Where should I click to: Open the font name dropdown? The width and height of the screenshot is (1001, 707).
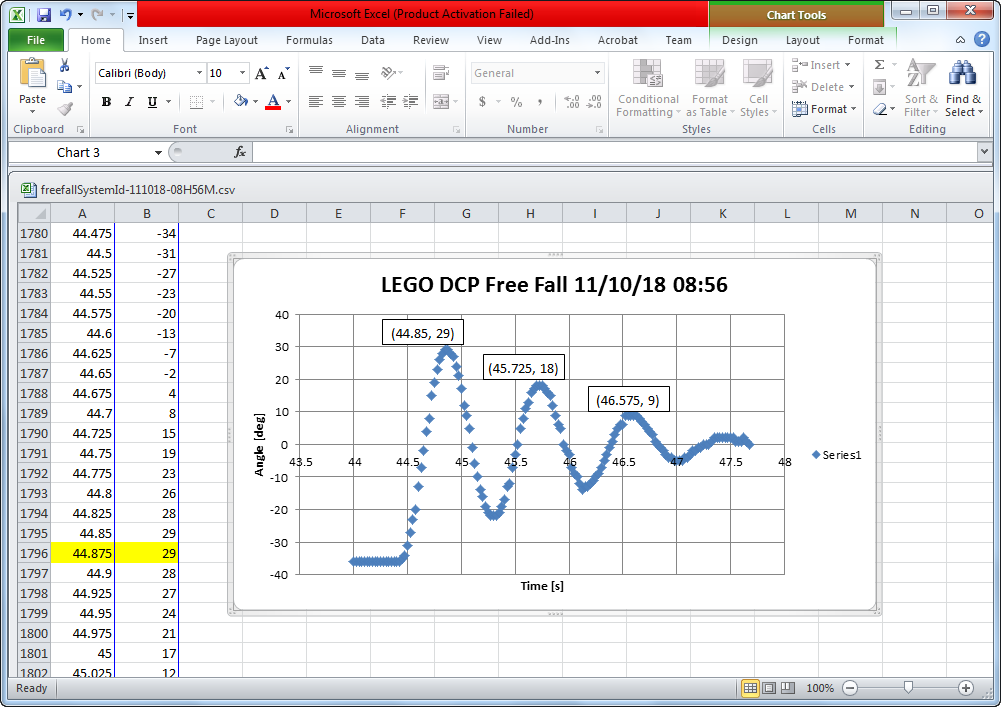199,73
